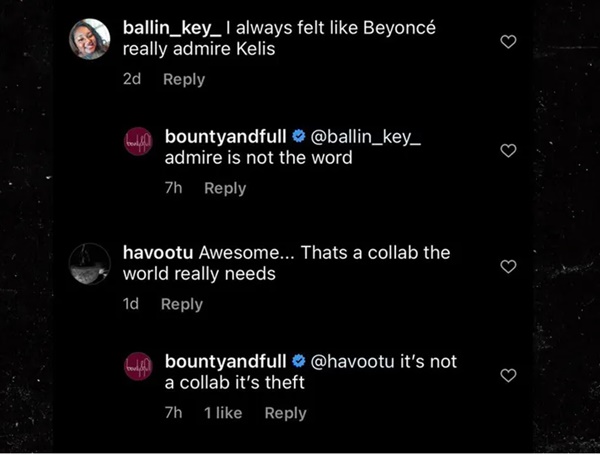Viewport: 600px width, 455px height.
Task: View the "1 like" count on the theft reply
Action: point(223,413)
